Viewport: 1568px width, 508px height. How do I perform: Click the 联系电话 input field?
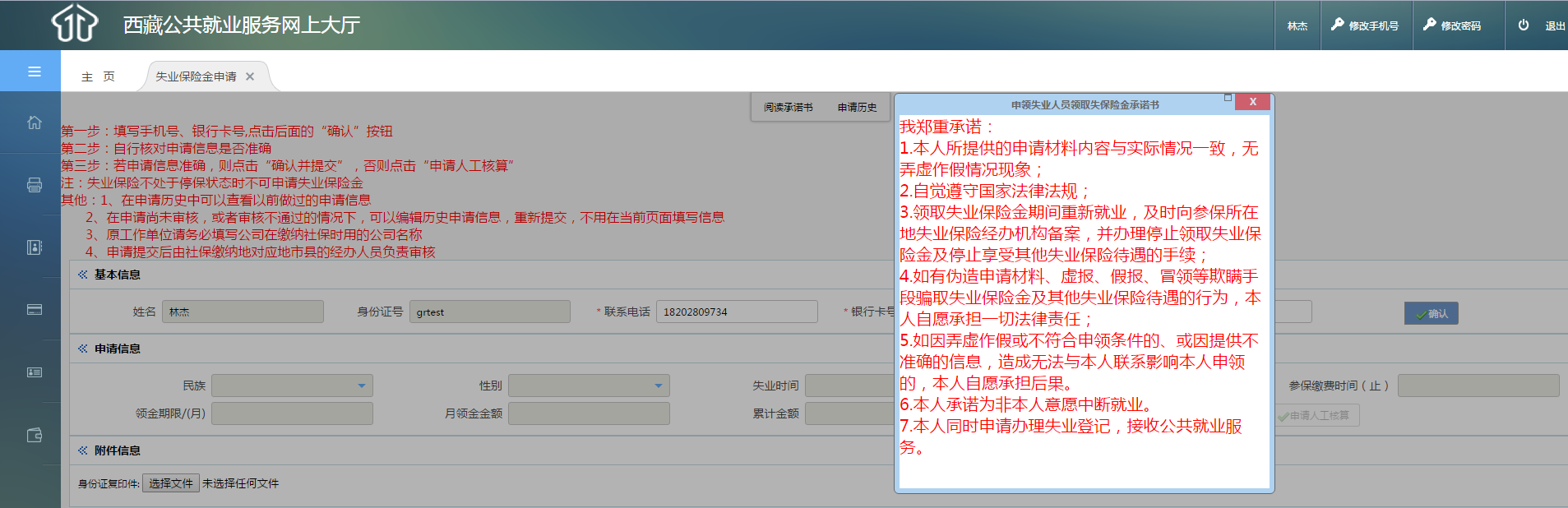click(x=736, y=312)
